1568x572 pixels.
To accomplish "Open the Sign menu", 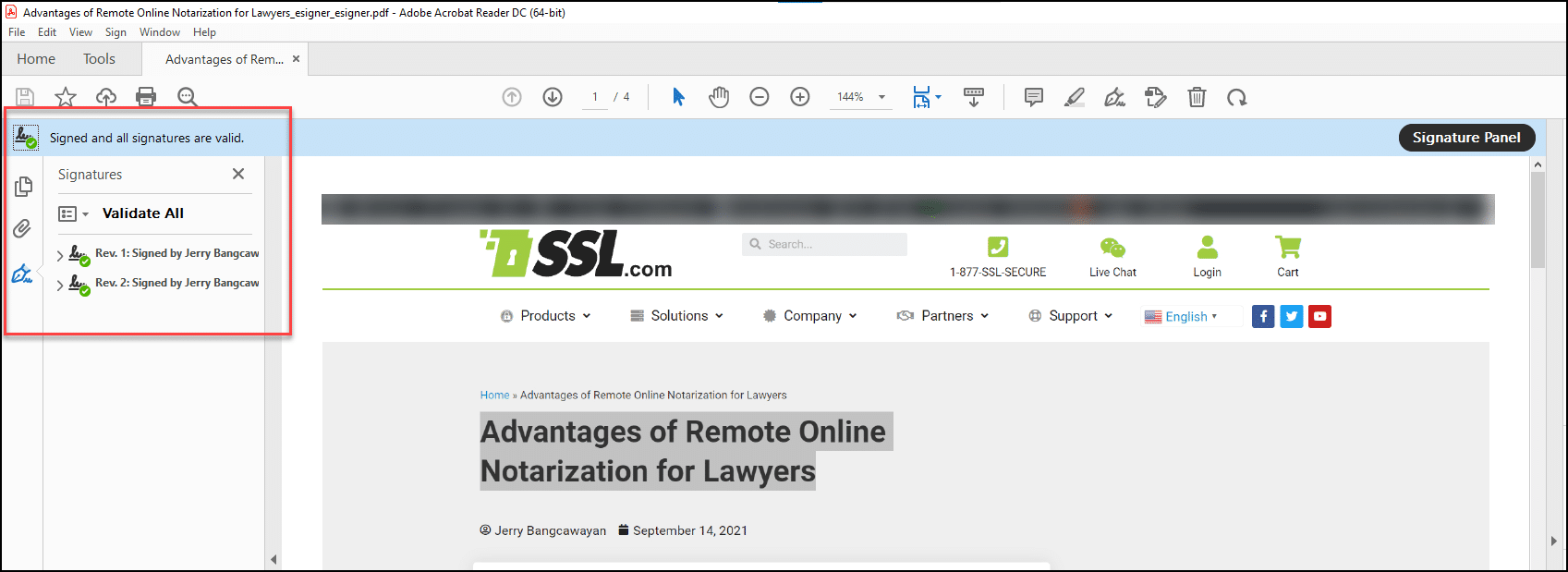I will (115, 32).
